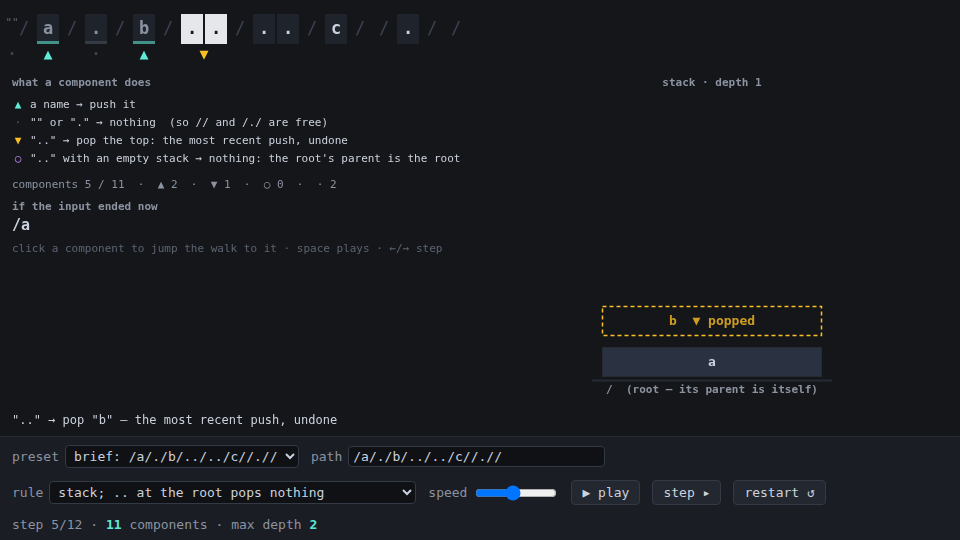
Task: Click "step 5/12" status text
Action: coord(47,525)
